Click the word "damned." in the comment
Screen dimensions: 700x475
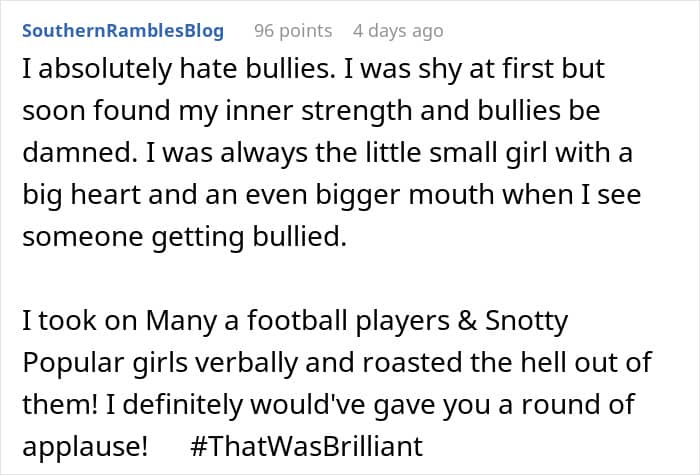pyautogui.click(x=80, y=152)
